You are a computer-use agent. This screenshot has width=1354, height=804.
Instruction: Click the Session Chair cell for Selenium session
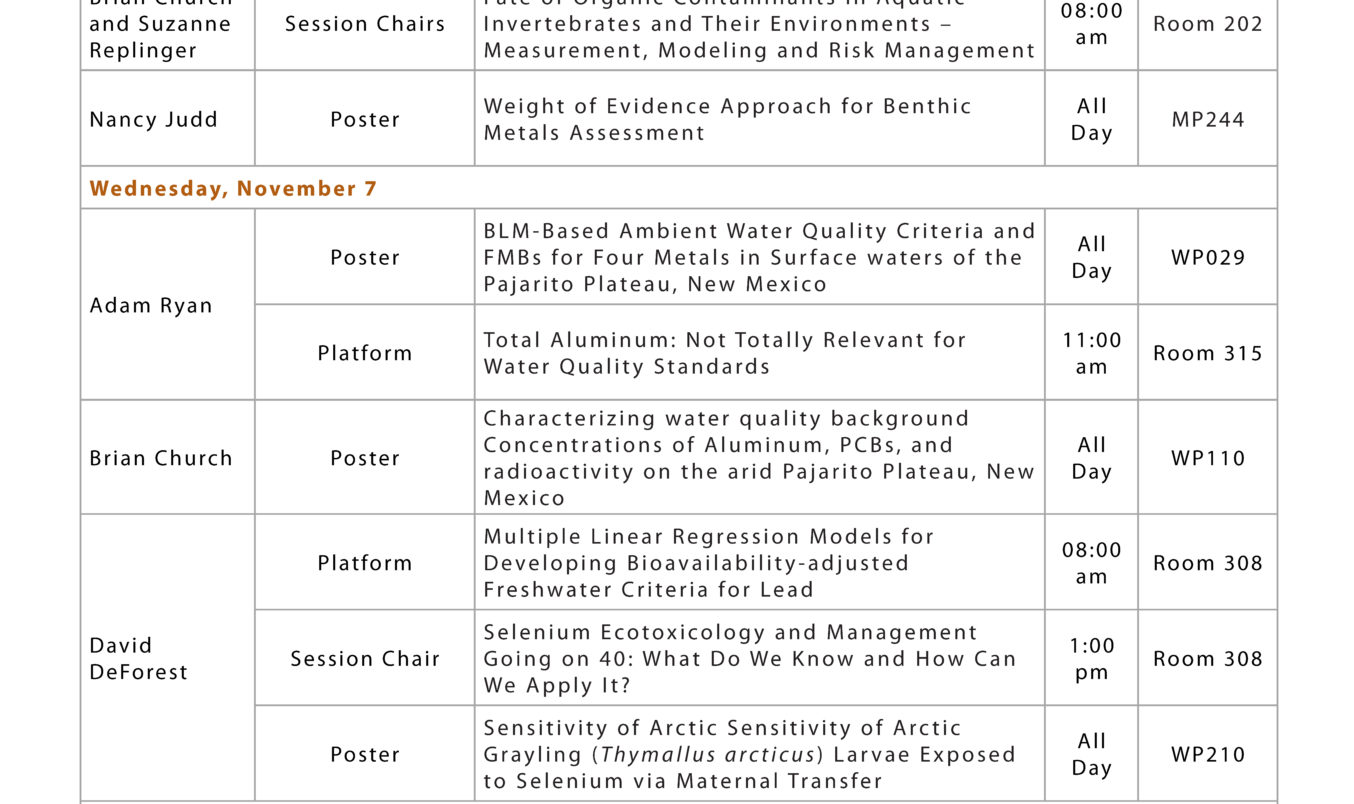coord(365,659)
